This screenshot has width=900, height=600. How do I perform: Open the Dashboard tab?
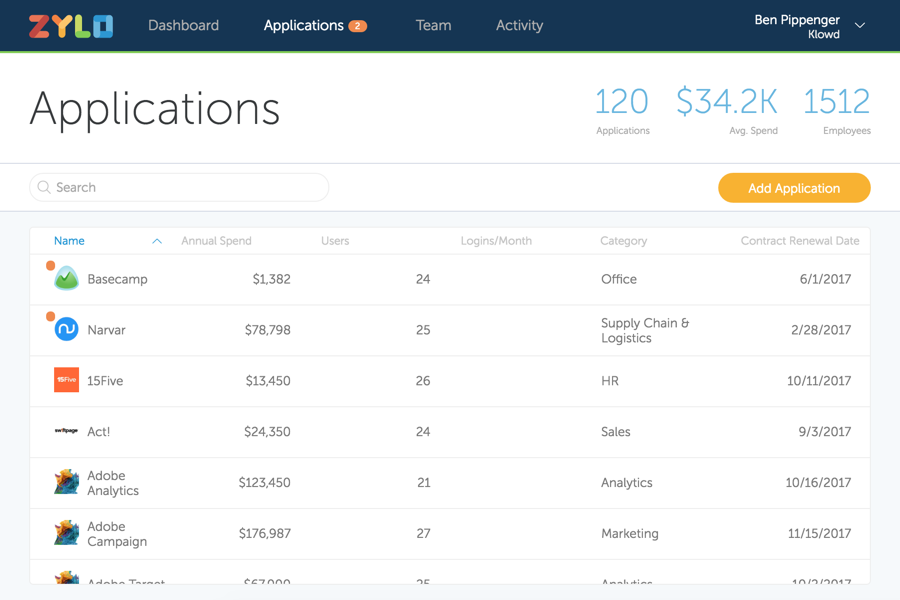point(183,26)
